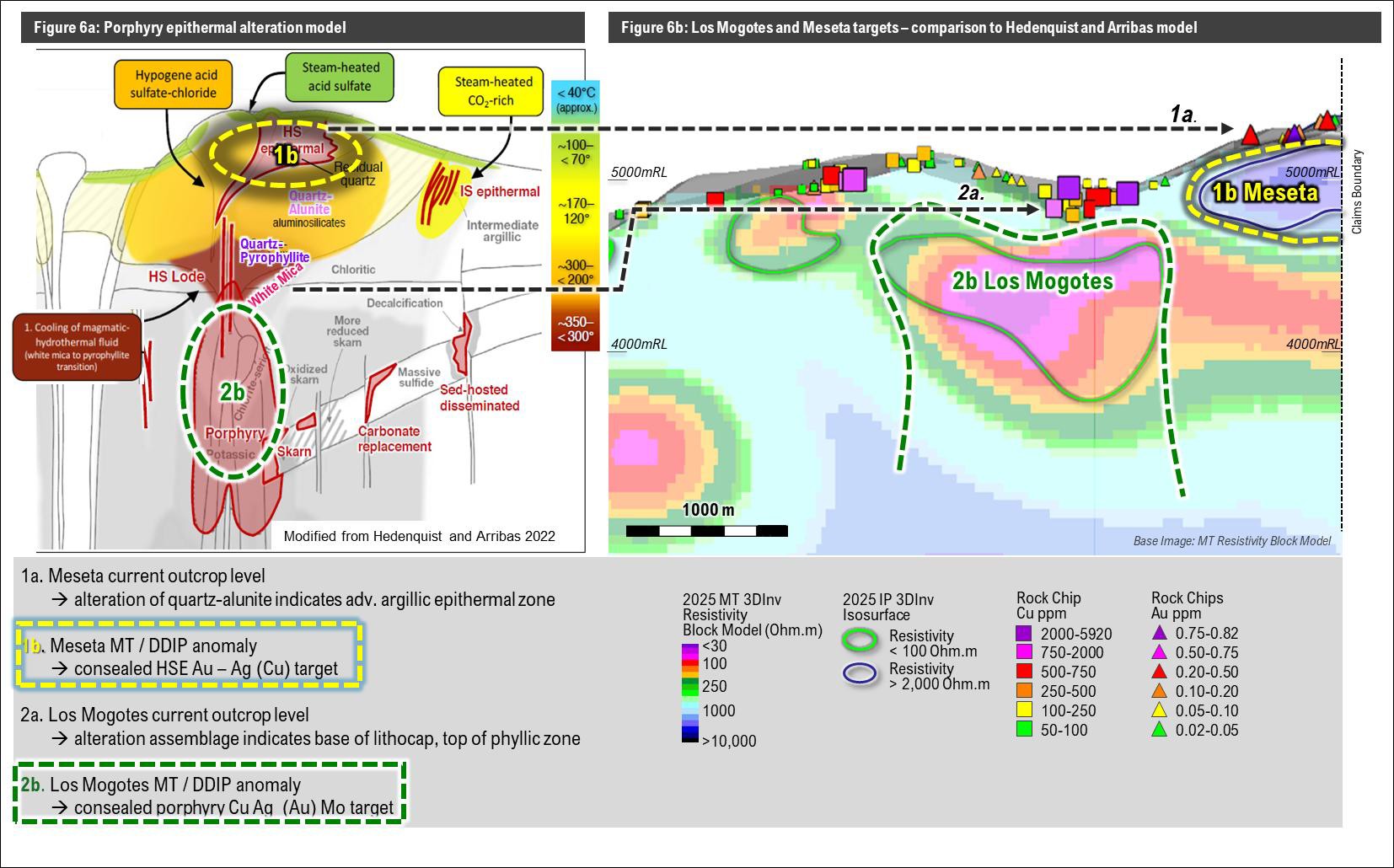
Task: Click green Resistivity < 100 Ohm.m isosurface oval
Action: [x=860, y=641]
